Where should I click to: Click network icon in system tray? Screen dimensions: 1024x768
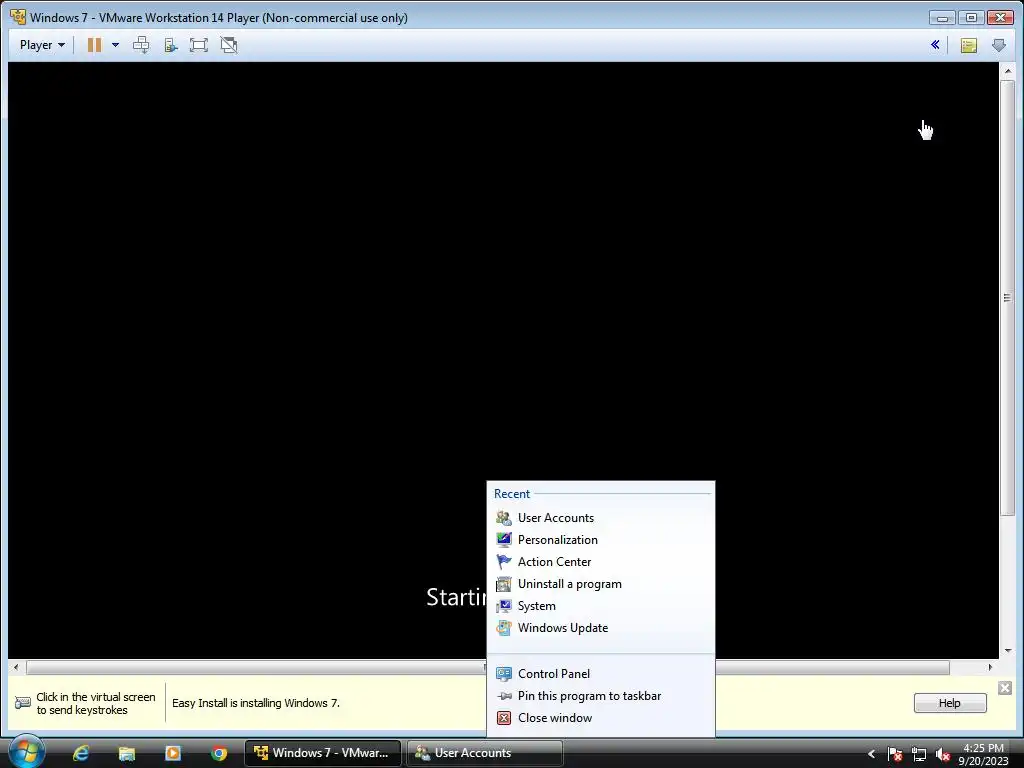point(919,754)
